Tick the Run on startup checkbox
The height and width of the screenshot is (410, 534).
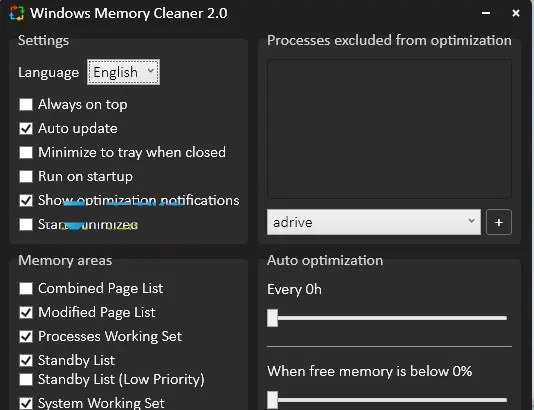coord(26,176)
